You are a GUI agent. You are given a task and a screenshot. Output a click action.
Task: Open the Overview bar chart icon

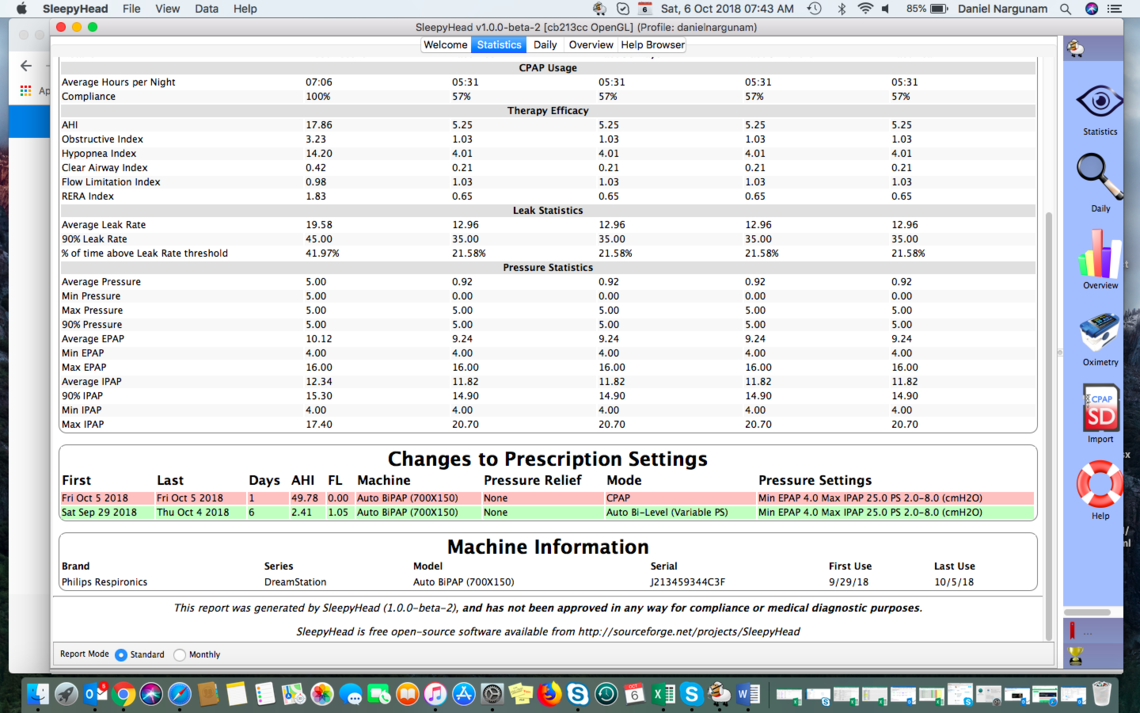(x=1099, y=254)
